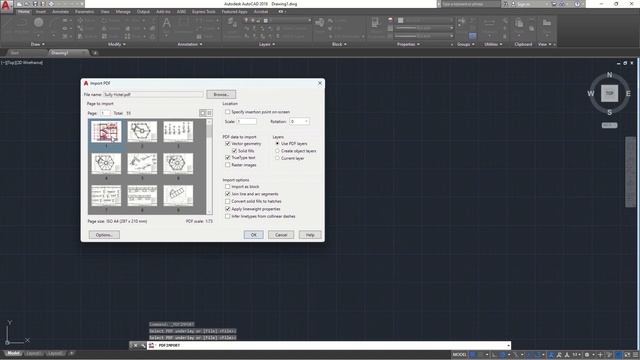This screenshot has width=640, height=360.
Task: Cancel the Import PDF dialog
Action: [281, 235]
